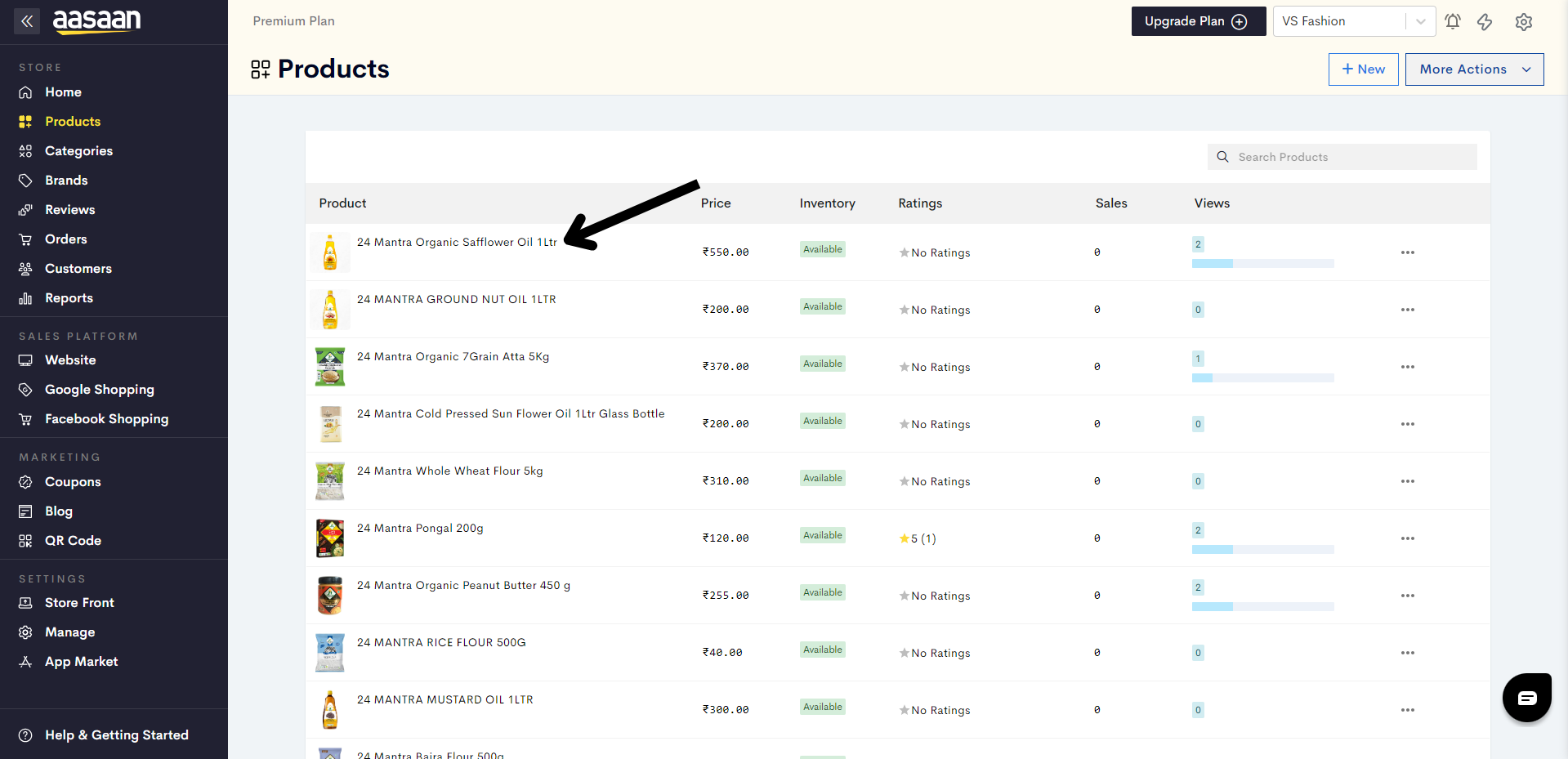This screenshot has height=759, width=1568.
Task: Open more options for RICE FLOUR 500G row
Action: [x=1408, y=653]
